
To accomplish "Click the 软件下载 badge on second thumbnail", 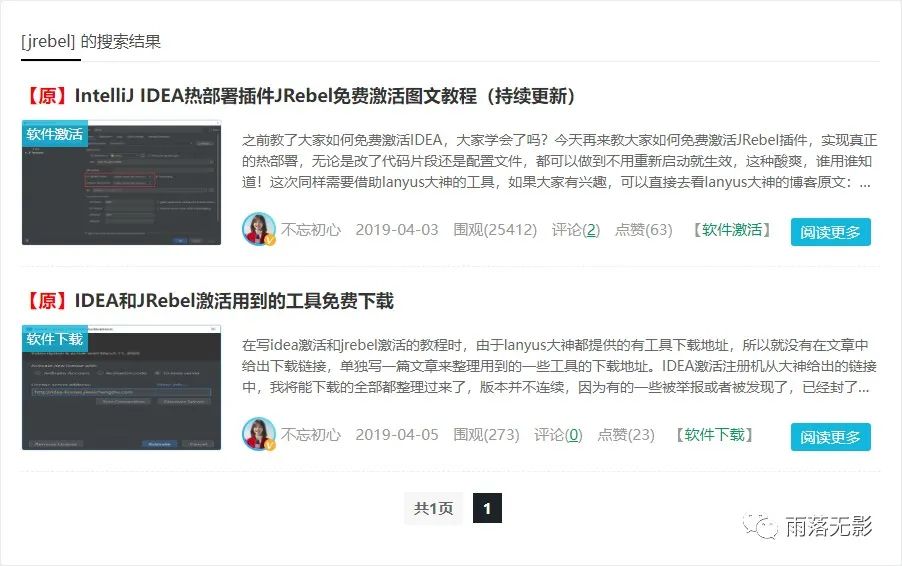I will coord(55,338).
